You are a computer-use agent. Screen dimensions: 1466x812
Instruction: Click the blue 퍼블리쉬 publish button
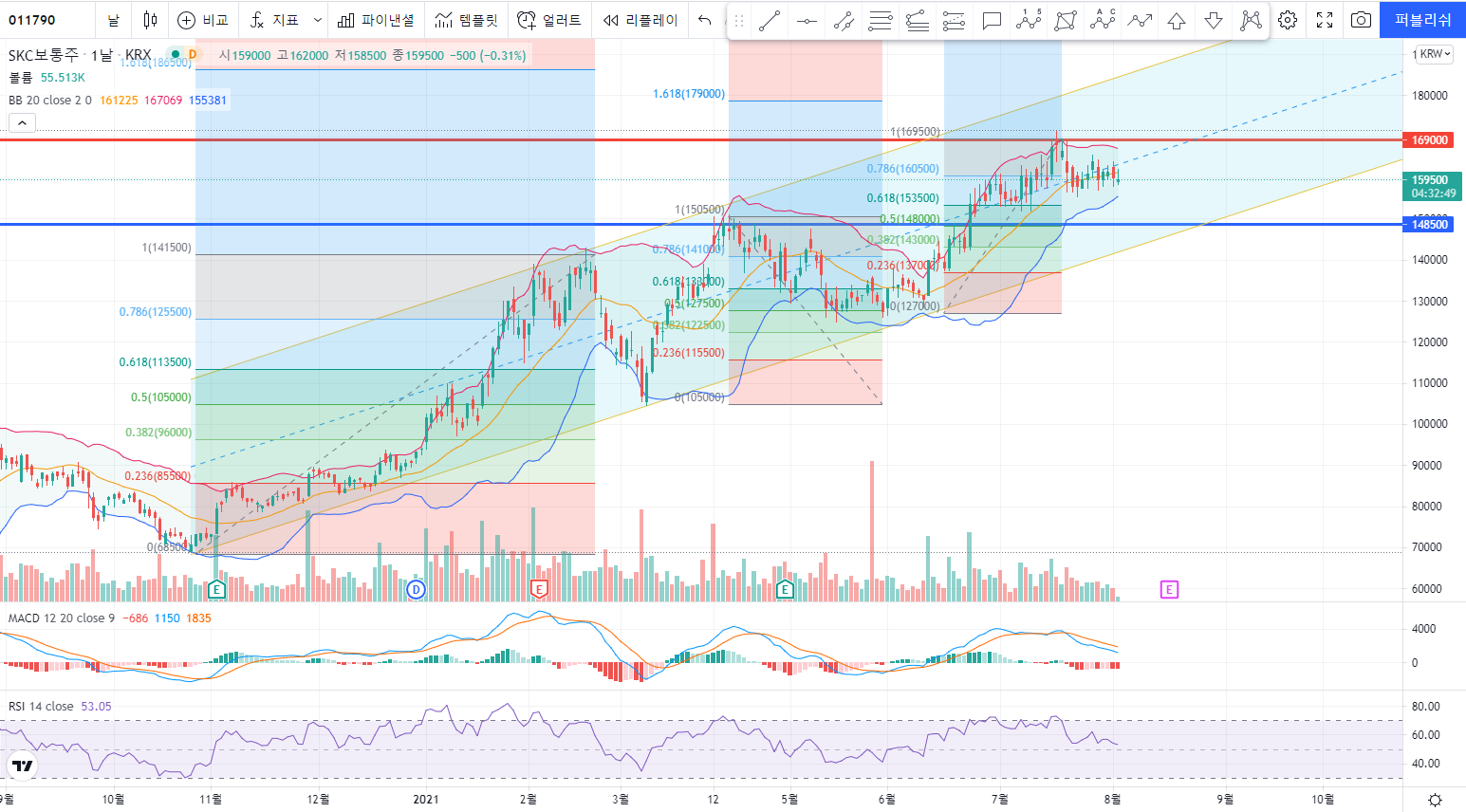[x=1422, y=20]
